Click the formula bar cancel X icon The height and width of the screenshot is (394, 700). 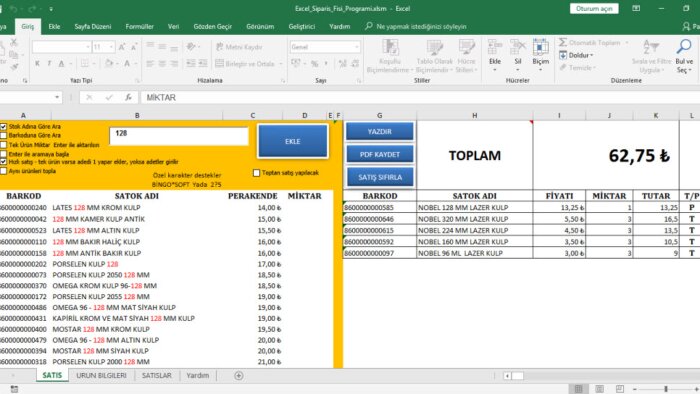tap(89, 97)
